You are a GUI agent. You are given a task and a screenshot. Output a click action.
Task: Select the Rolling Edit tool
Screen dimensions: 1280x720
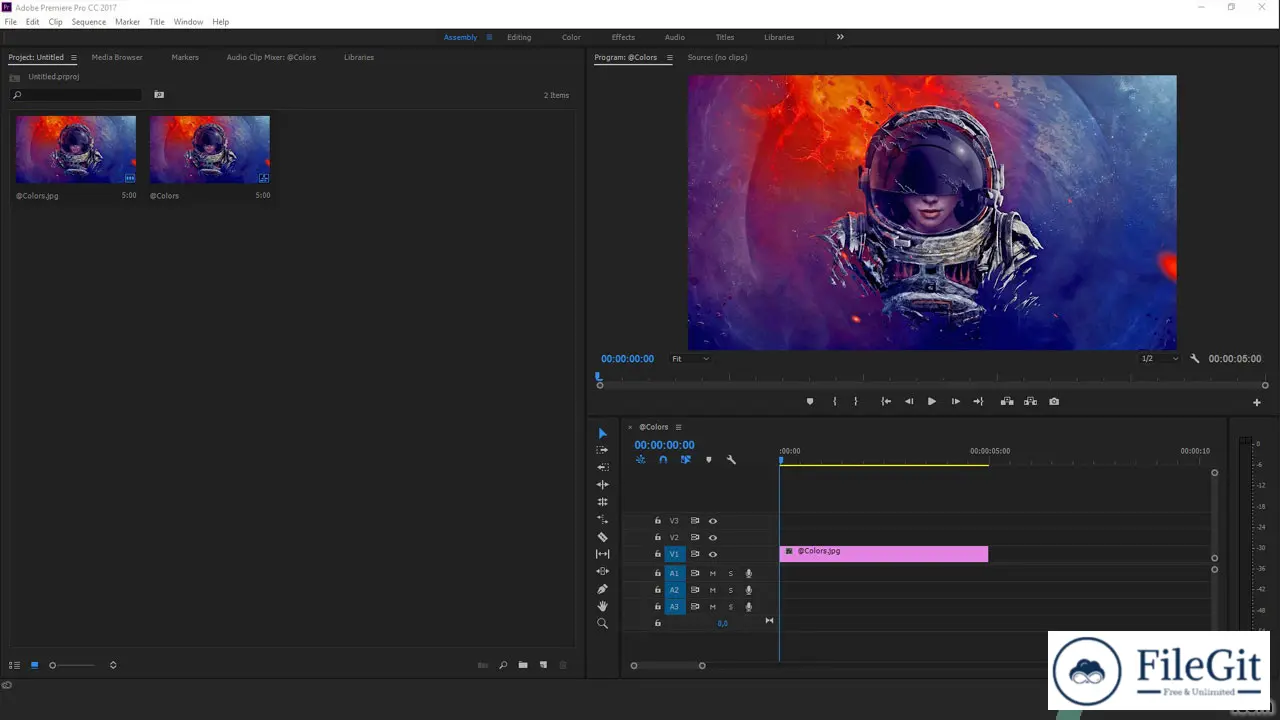(x=602, y=485)
